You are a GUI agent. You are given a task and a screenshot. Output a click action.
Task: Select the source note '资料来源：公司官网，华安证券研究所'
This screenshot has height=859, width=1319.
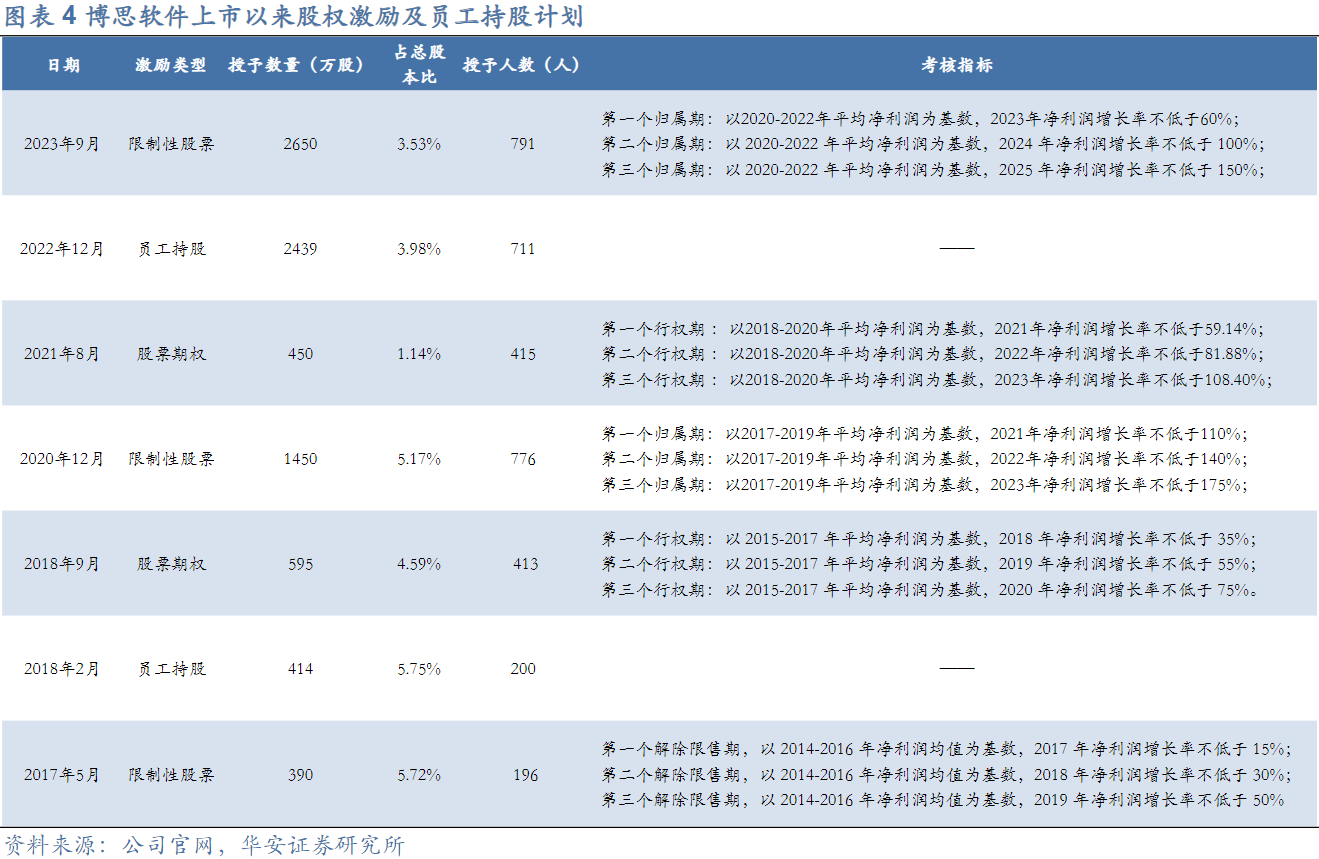coord(204,845)
